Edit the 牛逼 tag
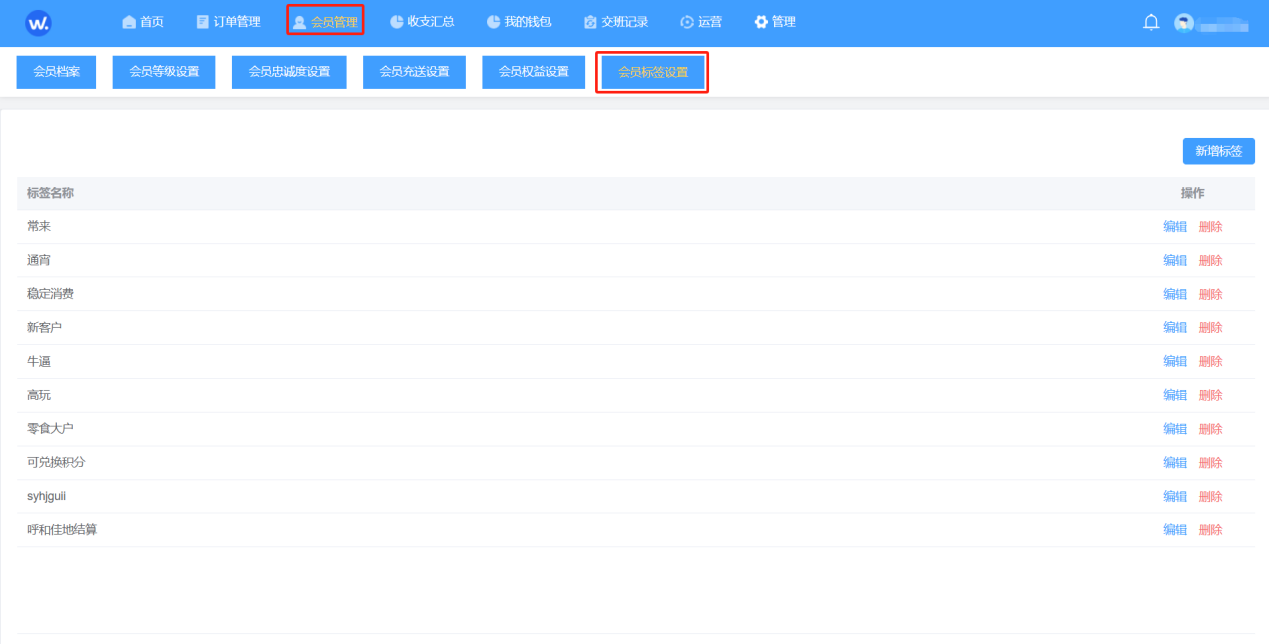Screen dimensions: 1269x644 point(1175,362)
